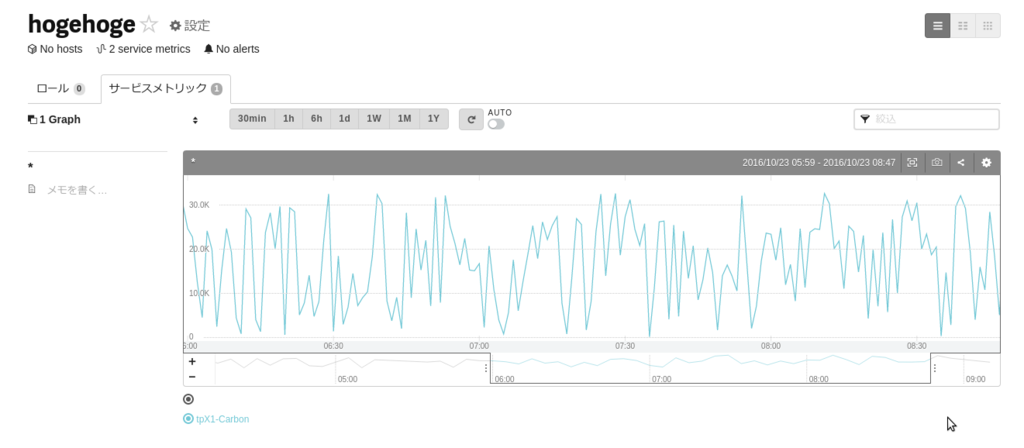Image resolution: width=1024 pixels, height=448 pixels.
Task: Toggle the tpX1-Carbon series
Action: [217, 419]
